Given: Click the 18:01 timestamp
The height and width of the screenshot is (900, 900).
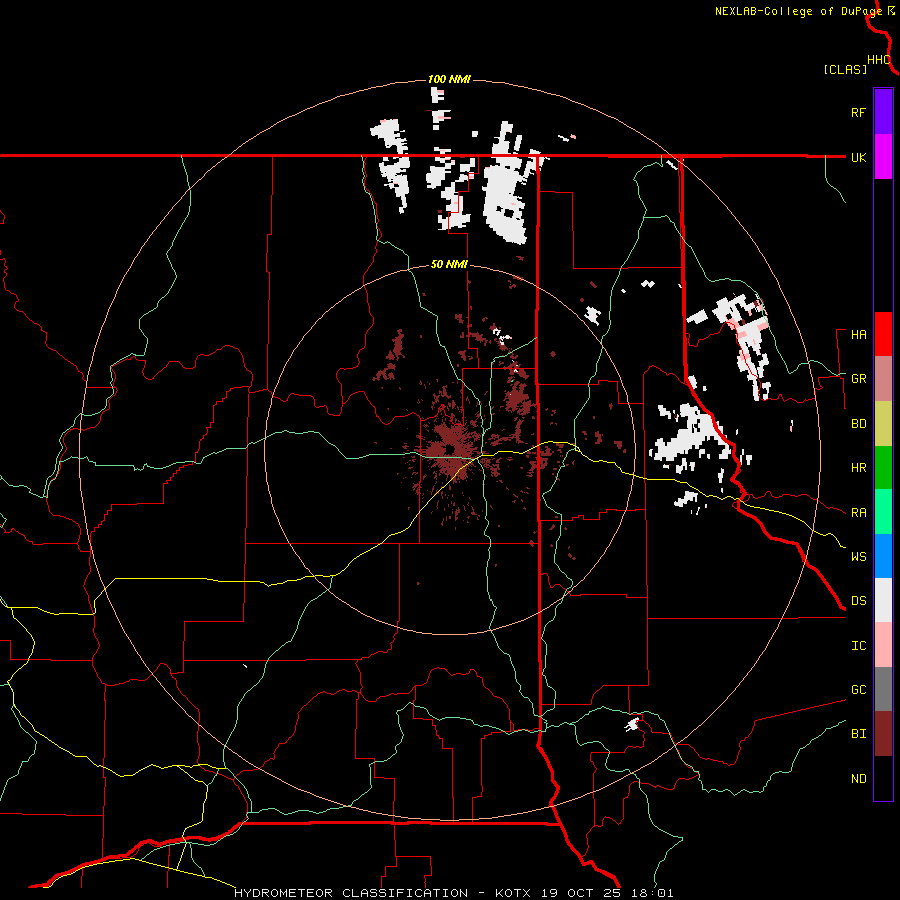Looking at the screenshot, I should pos(654,893).
